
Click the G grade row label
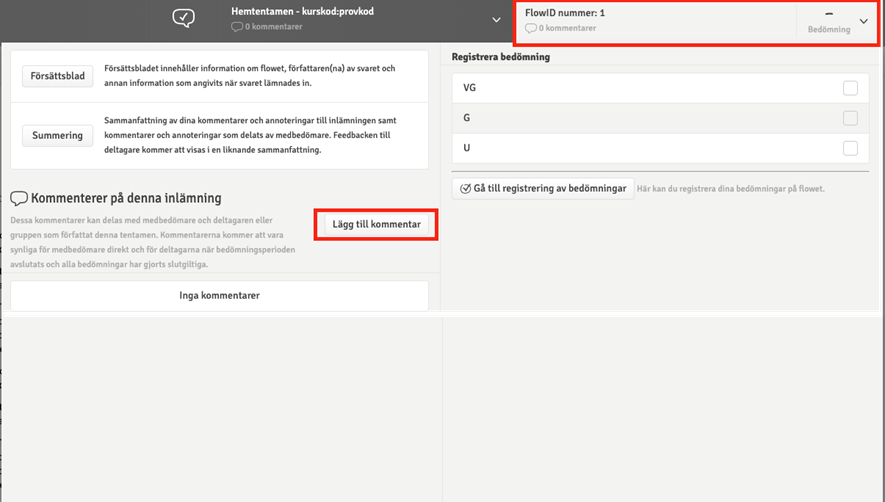tap(467, 117)
